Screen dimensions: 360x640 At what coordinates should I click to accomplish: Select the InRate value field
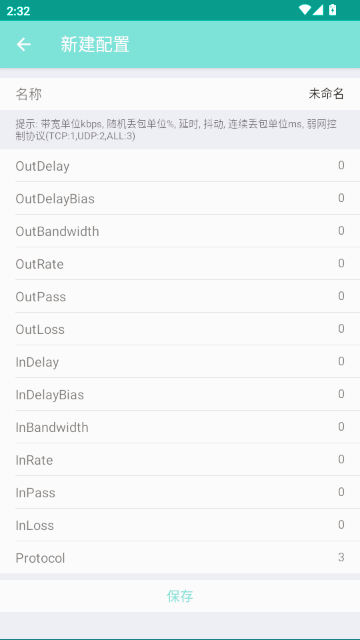pyautogui.click(x=341, y=459)
